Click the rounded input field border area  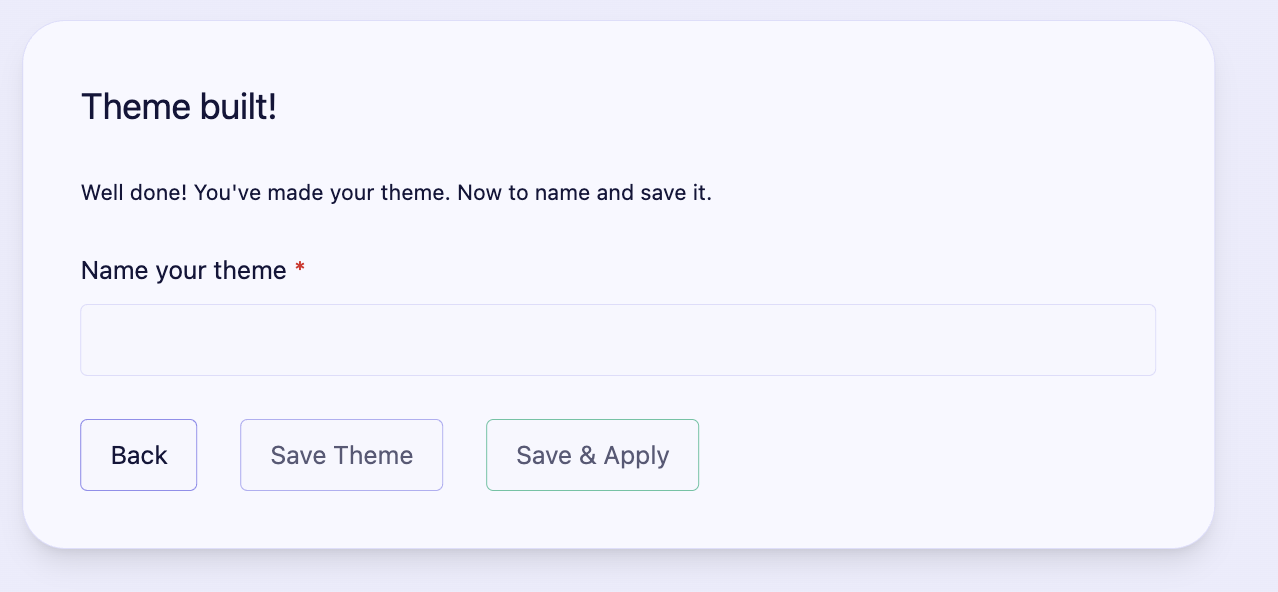(618, 306)
